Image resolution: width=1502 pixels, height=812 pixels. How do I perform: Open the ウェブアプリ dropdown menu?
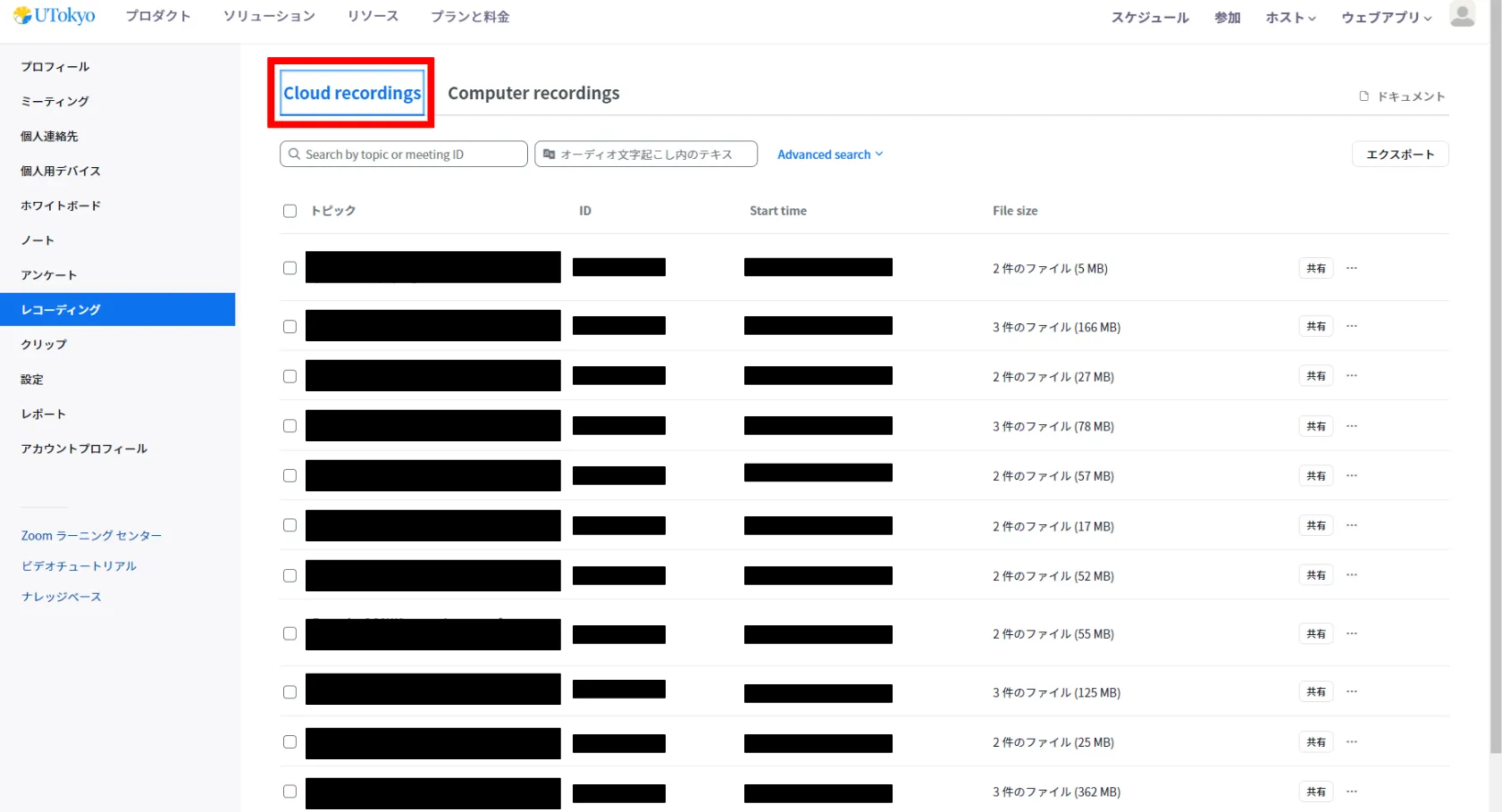click(x=1386, y=18)
